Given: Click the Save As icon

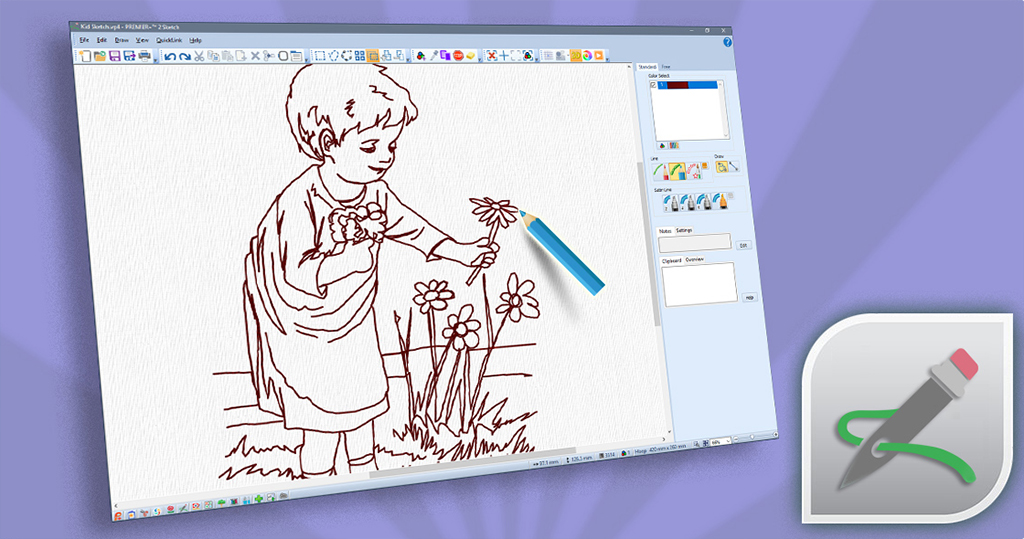Looking at the screenshot, I should pos(129,56).
